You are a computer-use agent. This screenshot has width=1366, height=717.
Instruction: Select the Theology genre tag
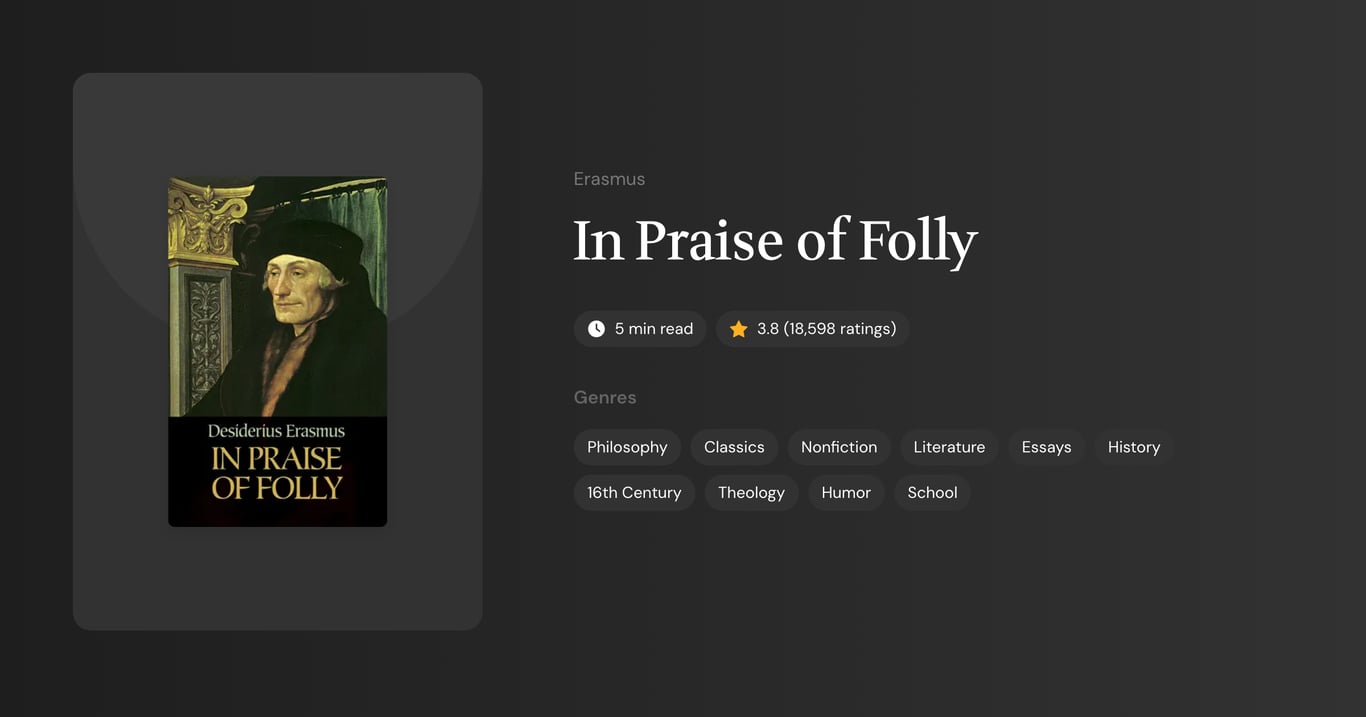[x=751, y=492]
